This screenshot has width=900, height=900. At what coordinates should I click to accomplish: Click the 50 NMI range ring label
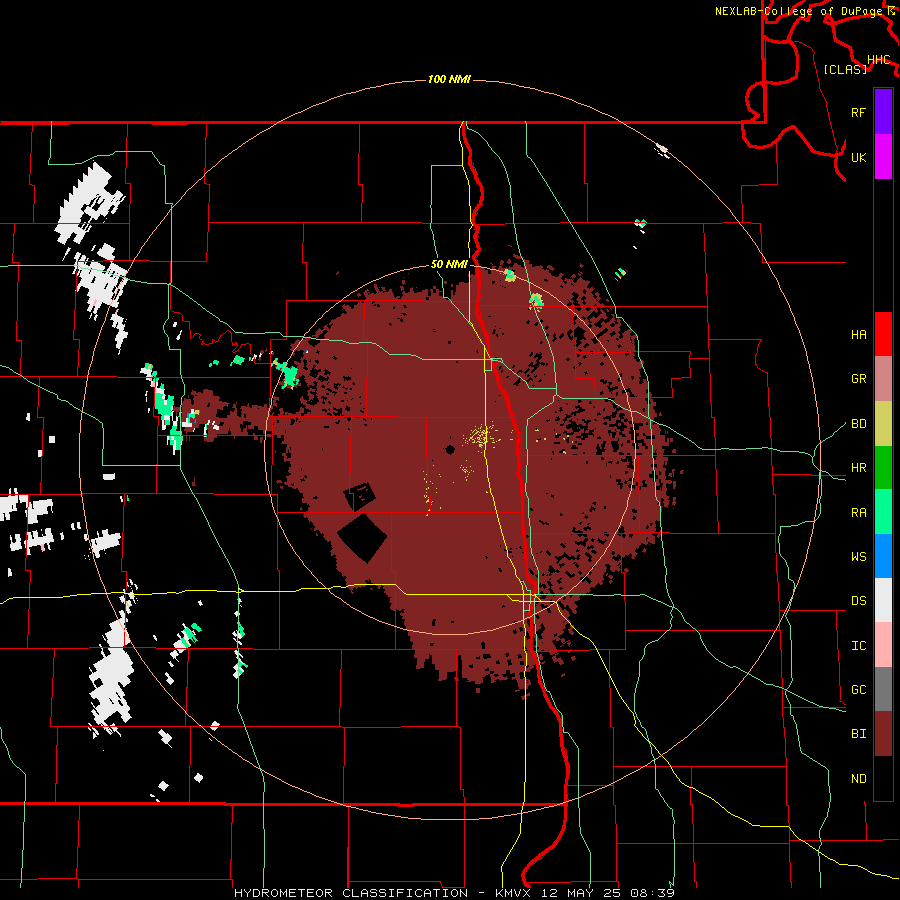pos(449,265)
